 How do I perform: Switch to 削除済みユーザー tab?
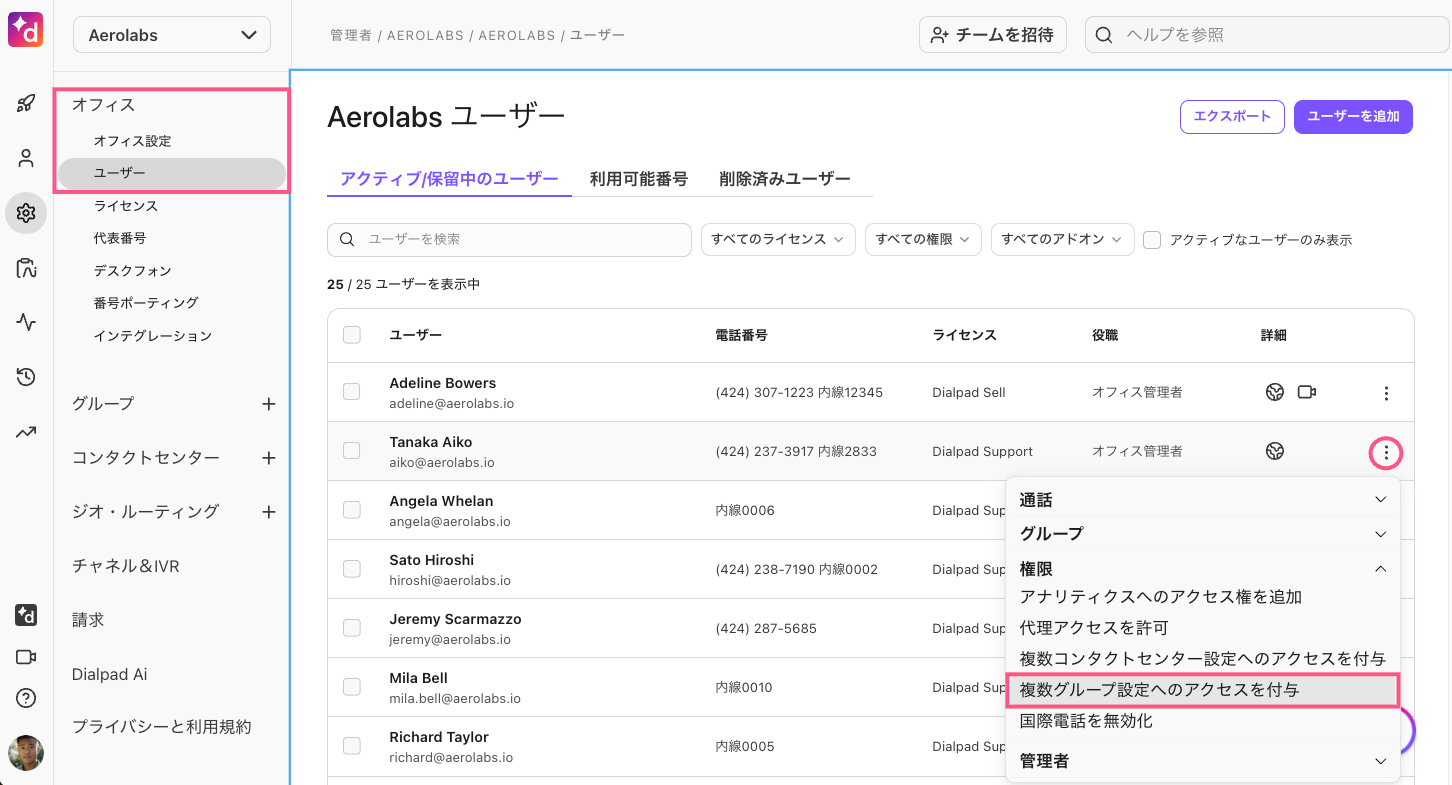[x=785, y=179]
